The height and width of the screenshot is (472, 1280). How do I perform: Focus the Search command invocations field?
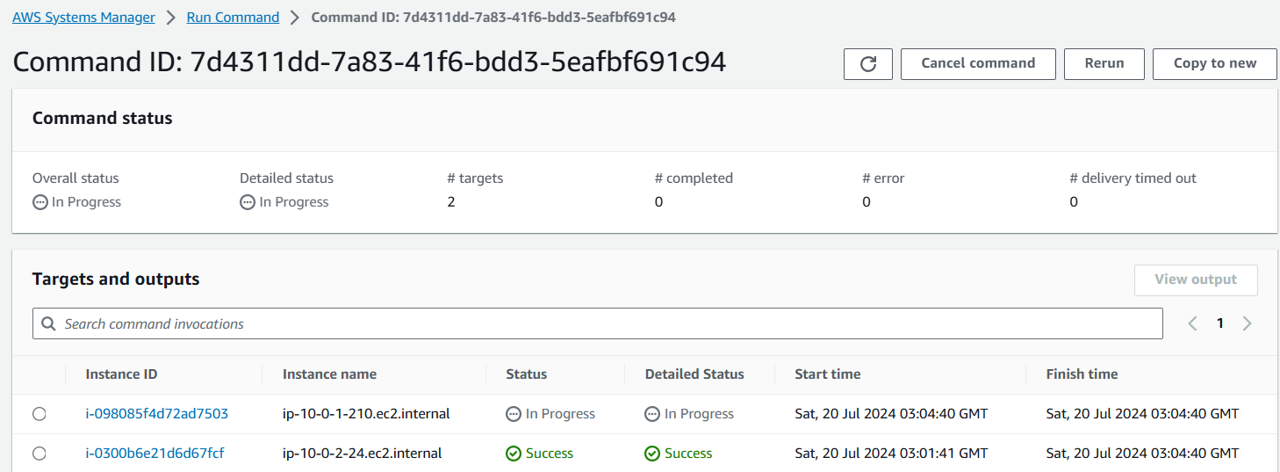(600, 324)
